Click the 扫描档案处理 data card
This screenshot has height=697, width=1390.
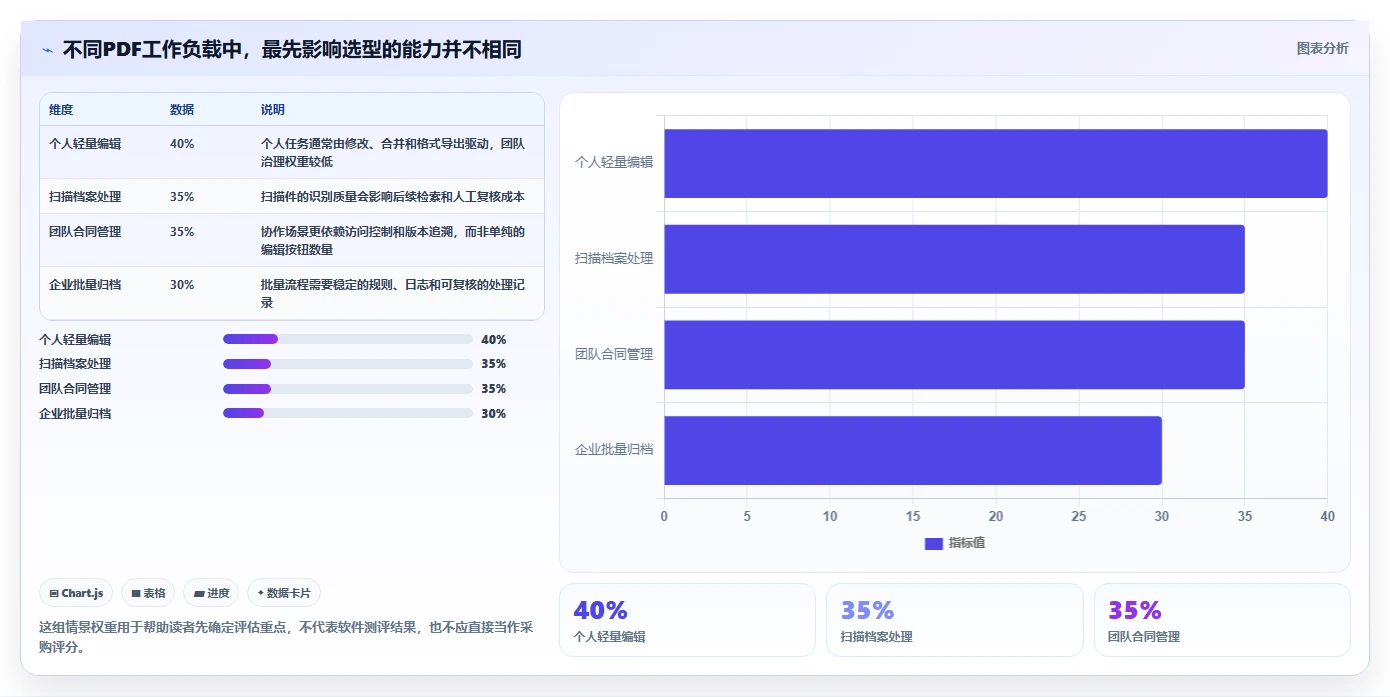[955, 620]
